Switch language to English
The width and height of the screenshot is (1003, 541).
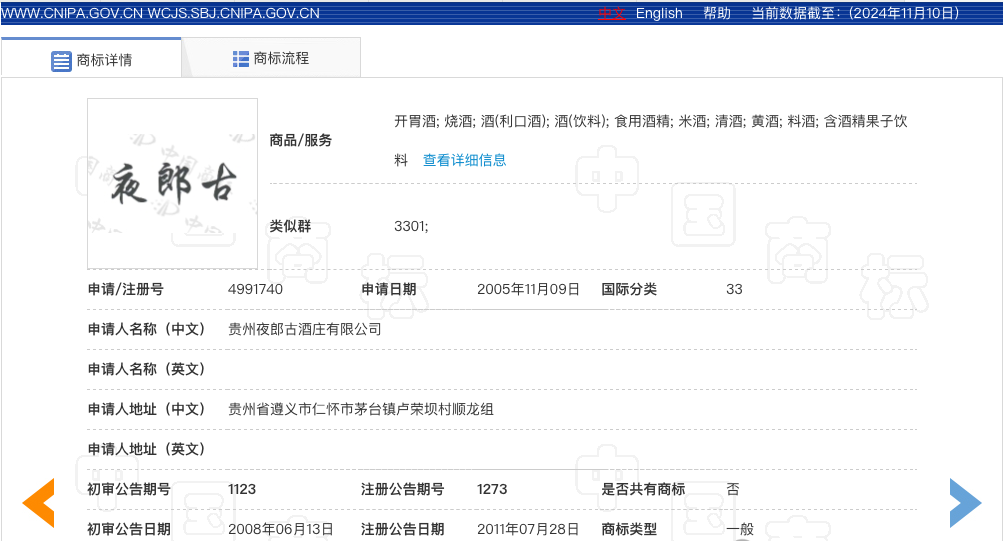(x=659, y=13)
